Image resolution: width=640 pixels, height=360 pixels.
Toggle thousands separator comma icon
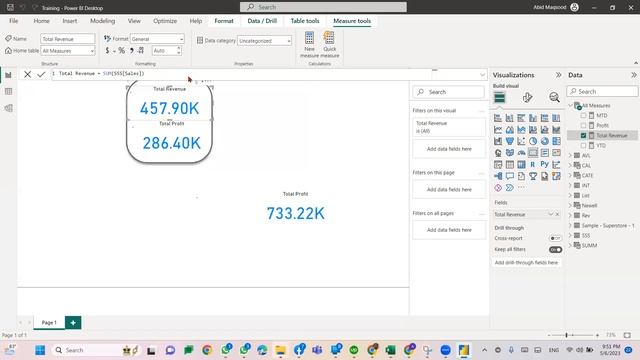point(131,50)
